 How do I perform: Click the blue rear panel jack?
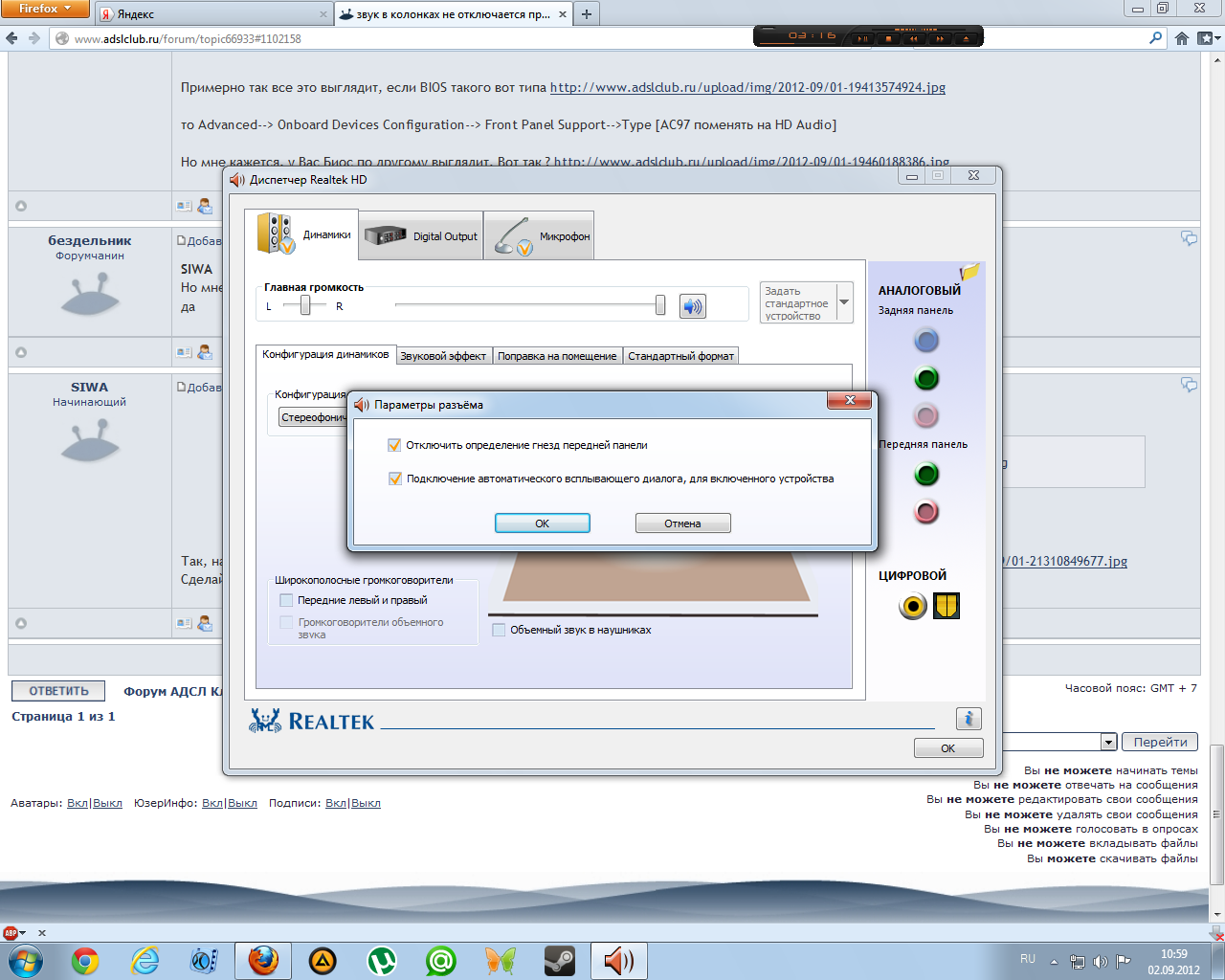(x=925, y=340)
